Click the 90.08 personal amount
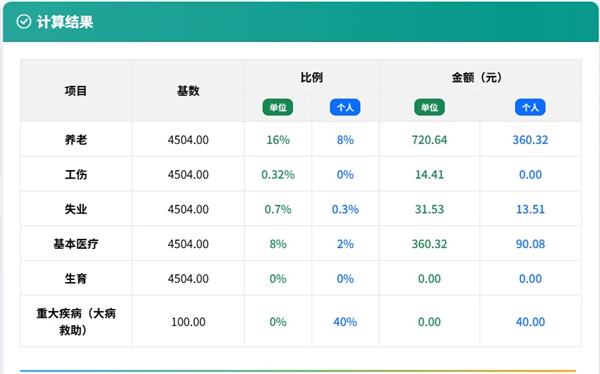Viewport: 600px width, 374px height. pyautogui.click(x=530, y=244)
